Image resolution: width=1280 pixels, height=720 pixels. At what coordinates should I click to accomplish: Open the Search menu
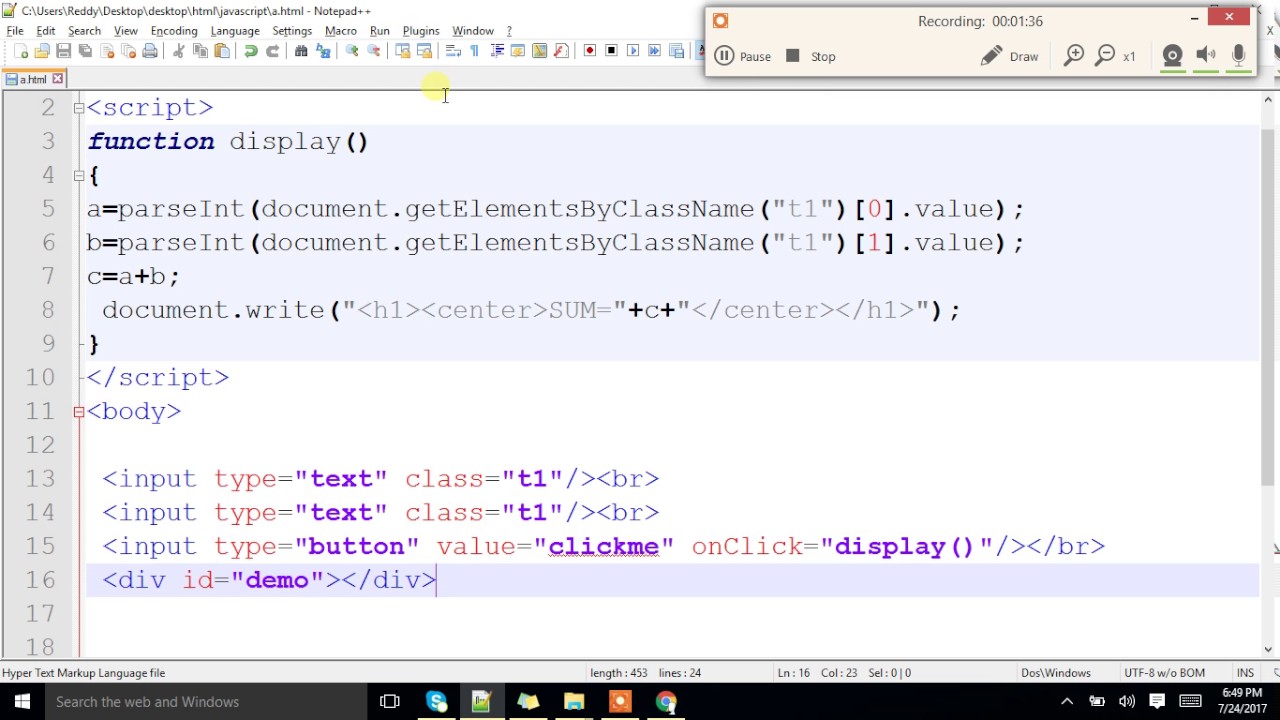pyautogui.click(x=84, y=31)
